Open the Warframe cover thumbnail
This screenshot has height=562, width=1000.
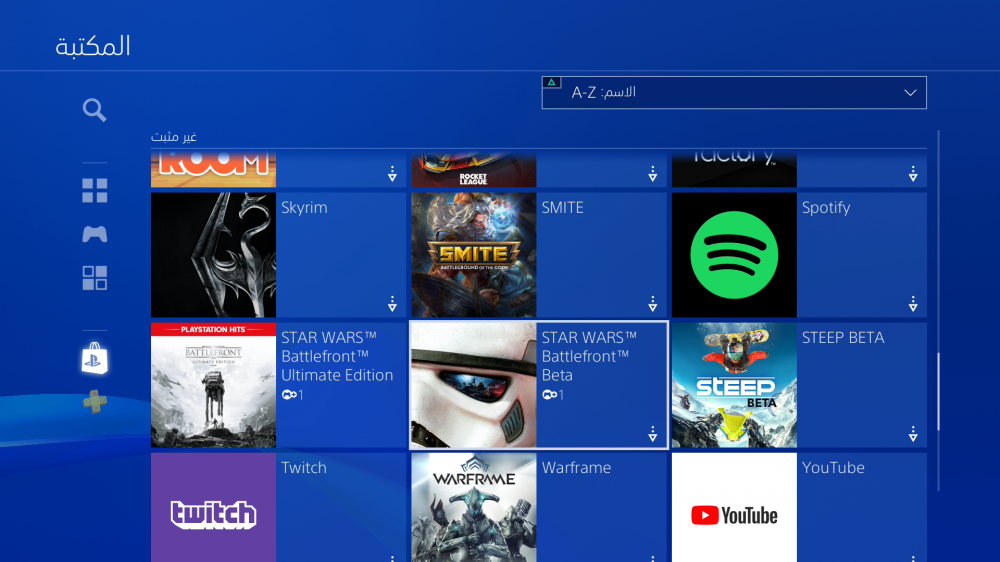(x=474, y=508)
